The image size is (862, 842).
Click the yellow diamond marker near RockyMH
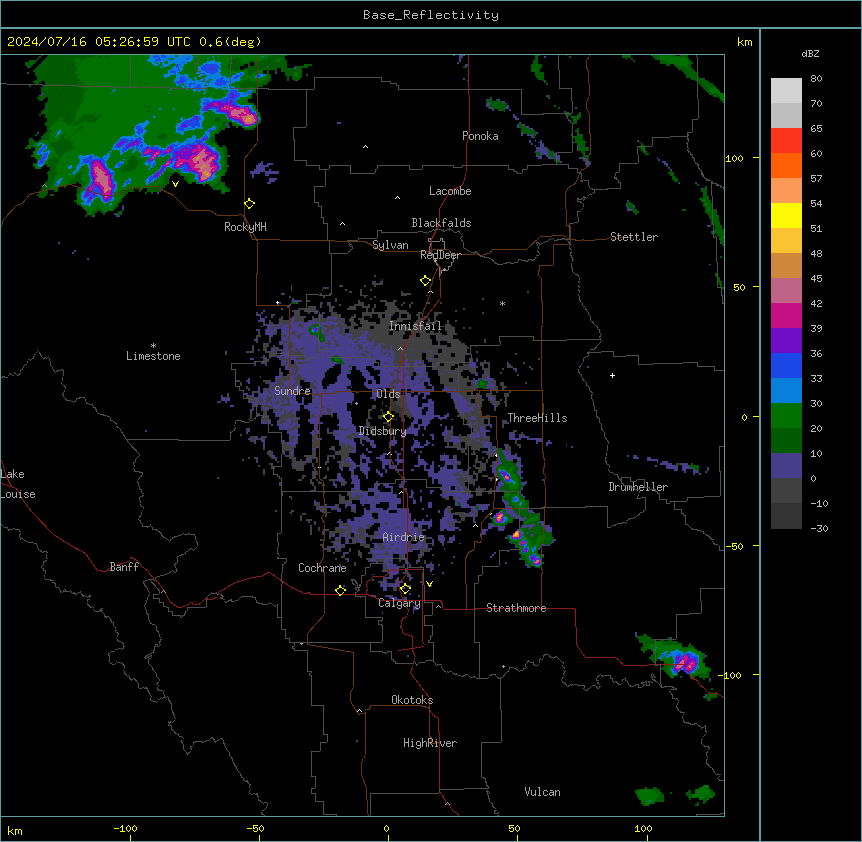coord(249,204)
